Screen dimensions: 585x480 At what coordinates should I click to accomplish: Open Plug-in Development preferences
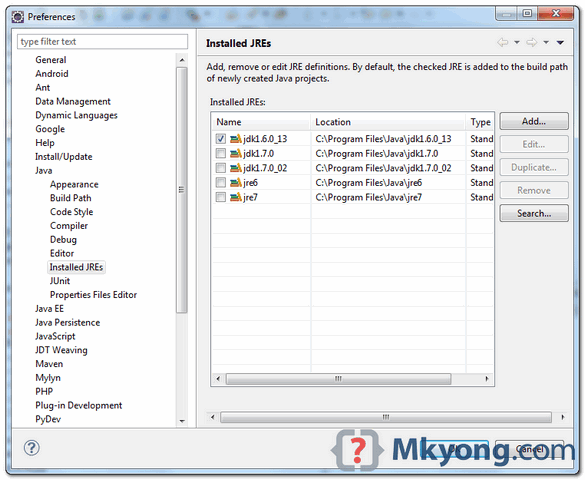tap(78, 405)
